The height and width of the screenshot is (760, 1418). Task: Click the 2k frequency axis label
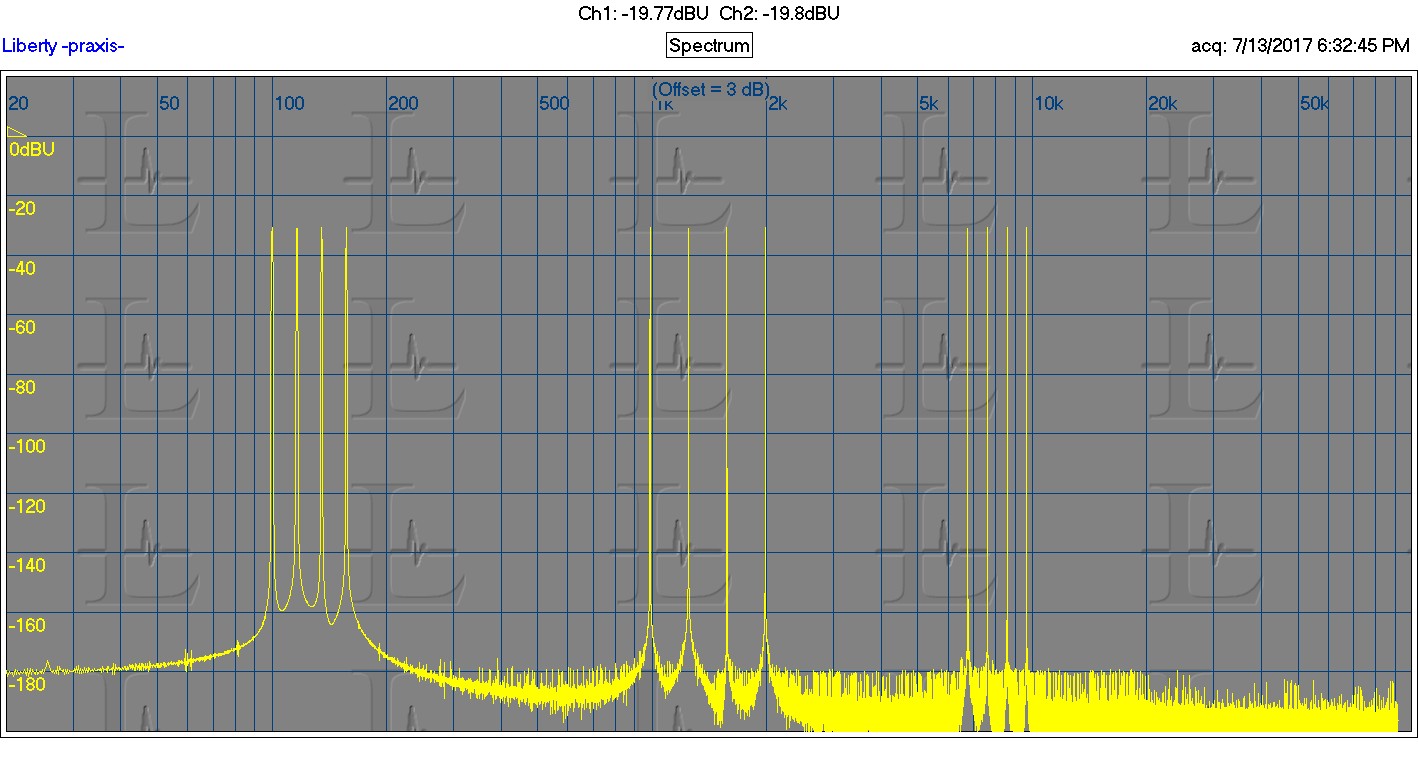click(779, 103)
